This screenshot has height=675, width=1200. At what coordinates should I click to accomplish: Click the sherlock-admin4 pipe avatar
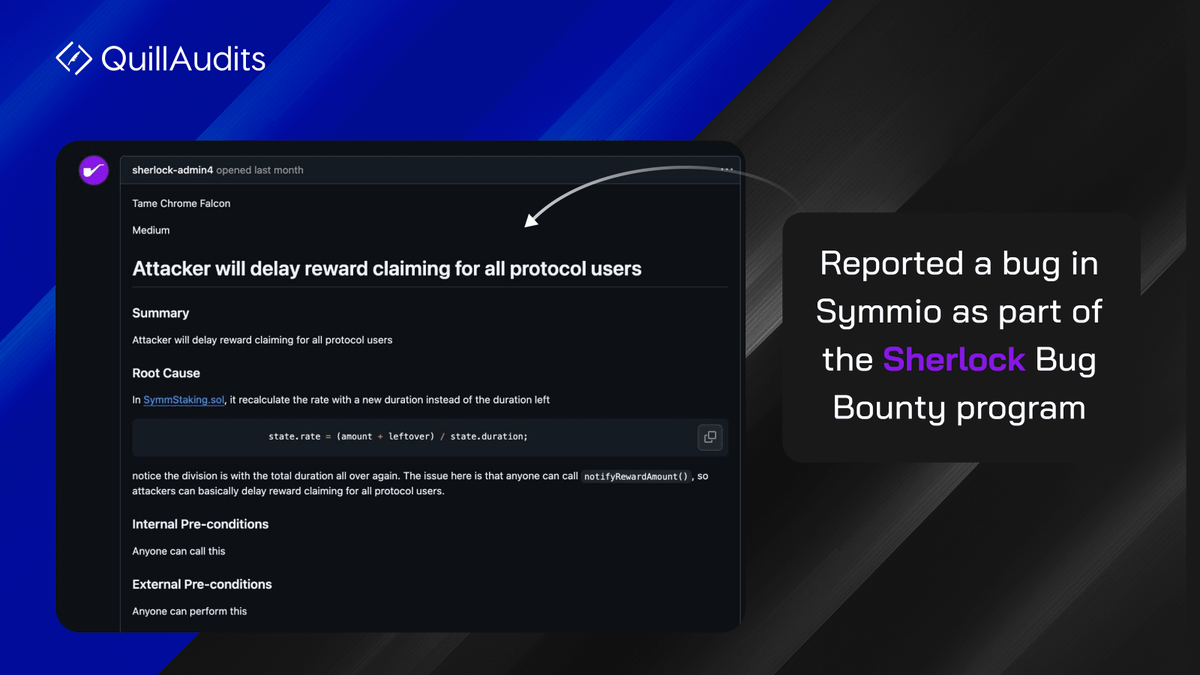(93, 171)
